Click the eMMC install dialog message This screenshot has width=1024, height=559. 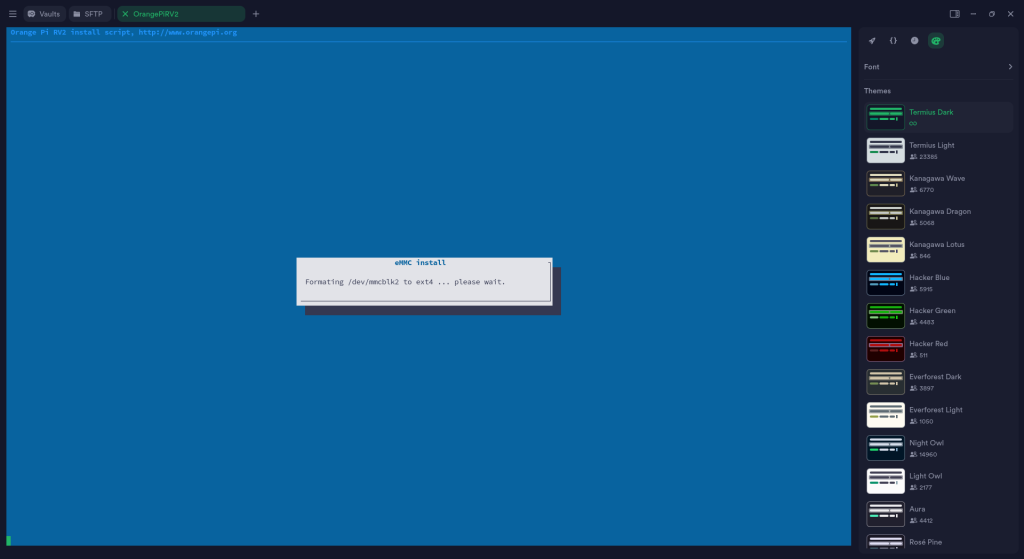pyautogui.click(x=405, y=282)
